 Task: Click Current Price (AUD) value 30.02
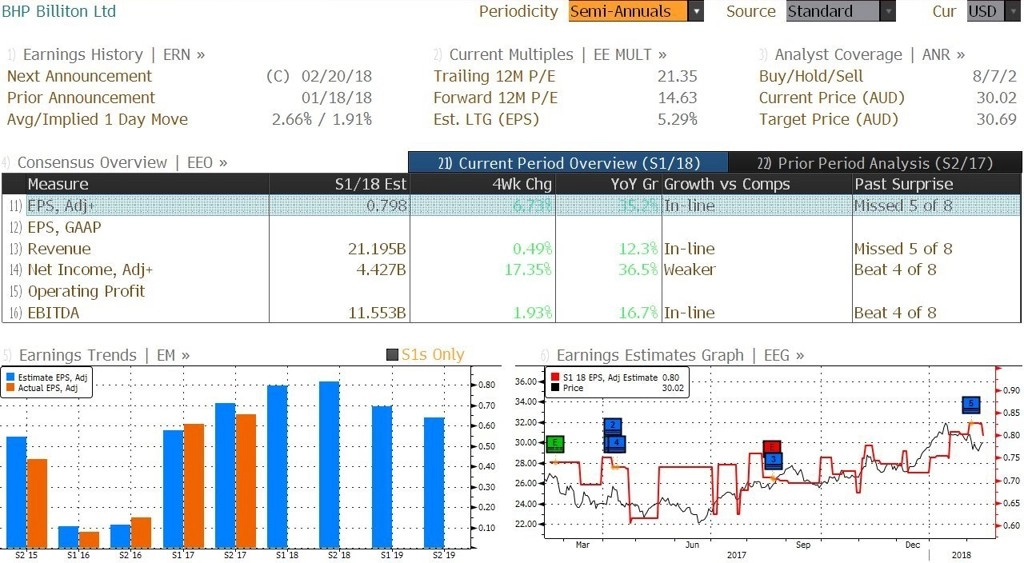click(x=997, y=98)
